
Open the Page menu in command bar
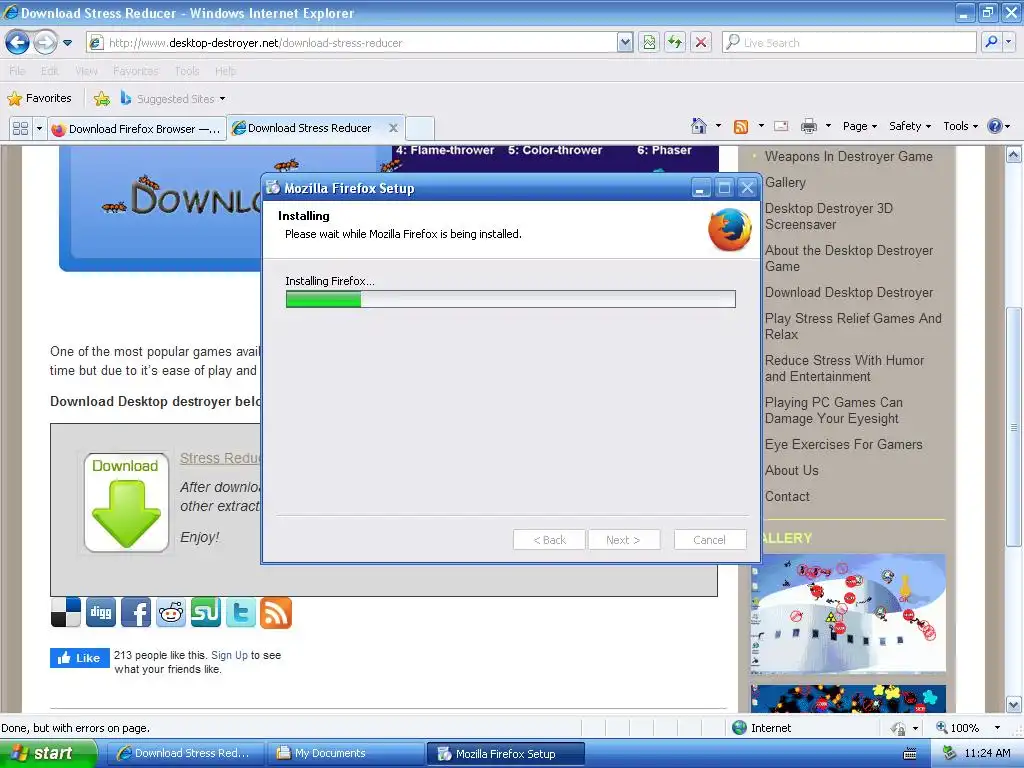pyautogui.click(x=859, y=126)
